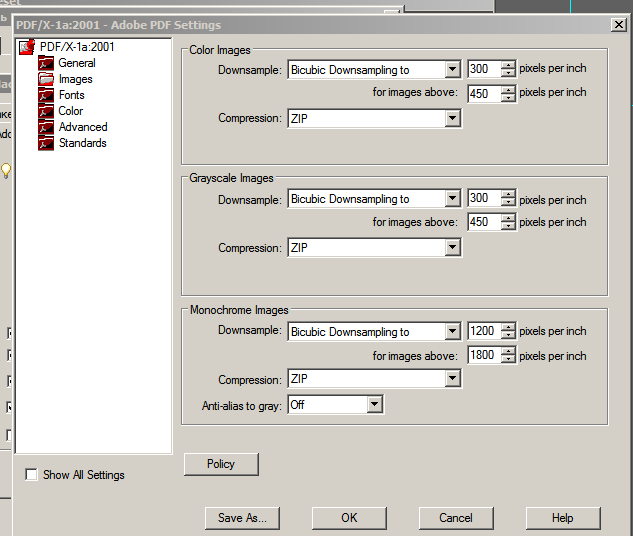Select the Images tree label
This screenshot has height=536, width=633.
(x=75, y=79)
